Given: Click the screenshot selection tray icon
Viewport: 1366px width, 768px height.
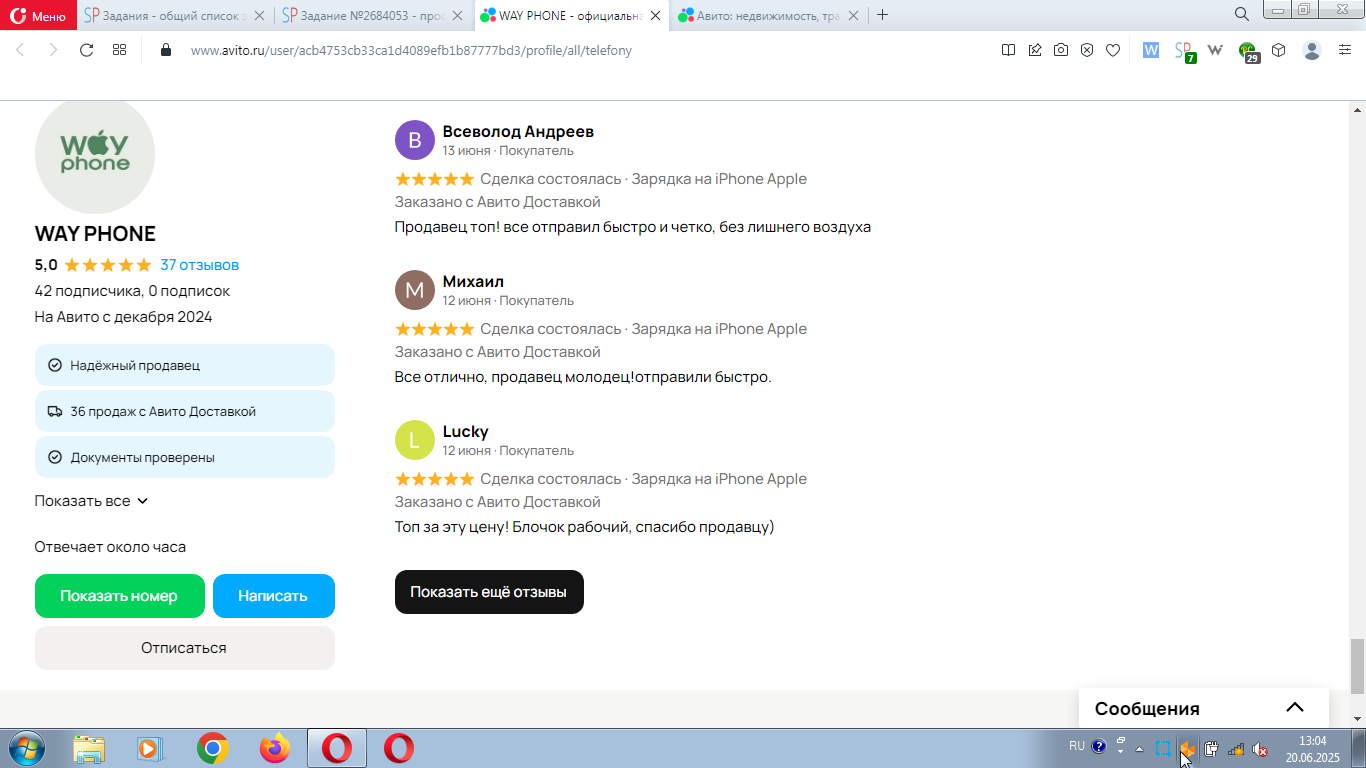Looking at the screenshot, I should coord(1163,748).
